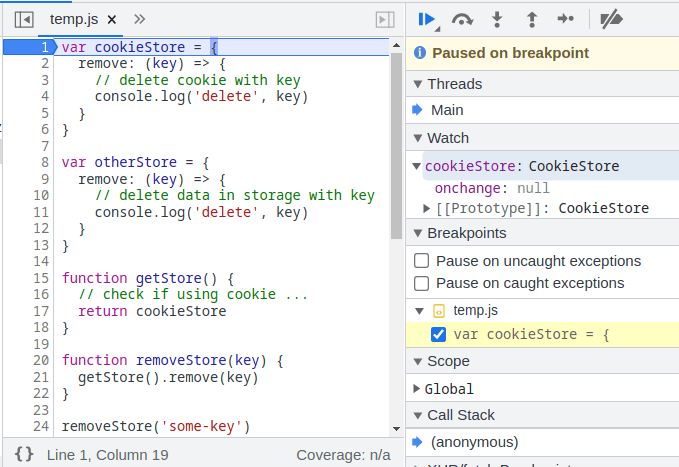Click the vertical scrollbar thumb
Screen dimensions: 679x467
click(x=396, y=146)
